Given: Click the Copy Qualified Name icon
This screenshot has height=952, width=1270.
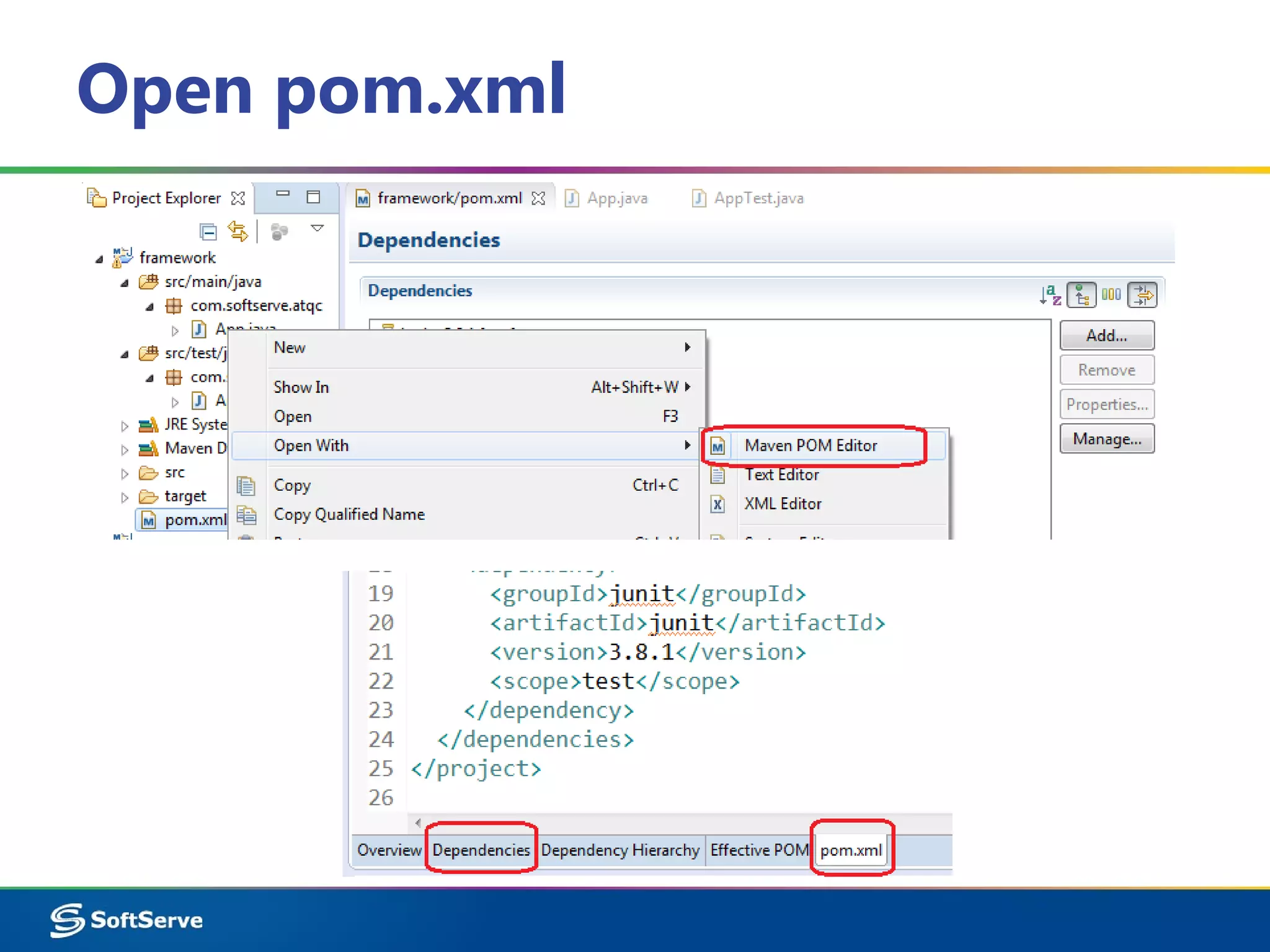Looking at the screenshot, I should (x=246, y=515).
